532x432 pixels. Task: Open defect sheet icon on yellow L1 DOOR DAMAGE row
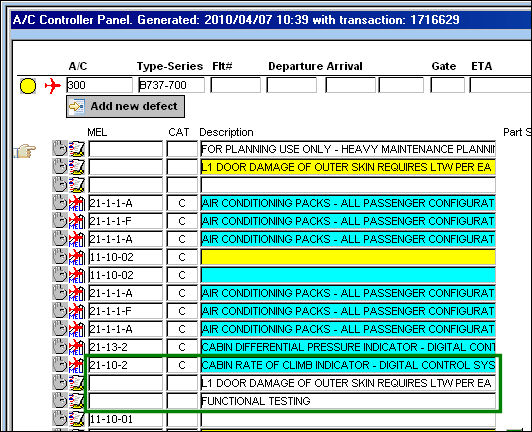(x=77, y=167)
